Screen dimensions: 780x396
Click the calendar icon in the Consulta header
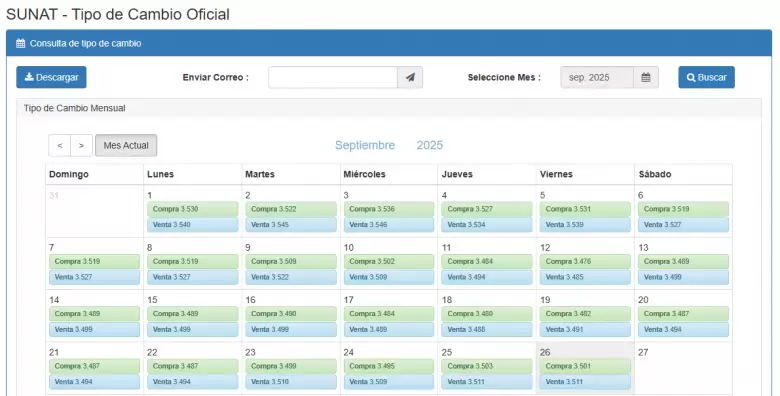pos(20,43)
